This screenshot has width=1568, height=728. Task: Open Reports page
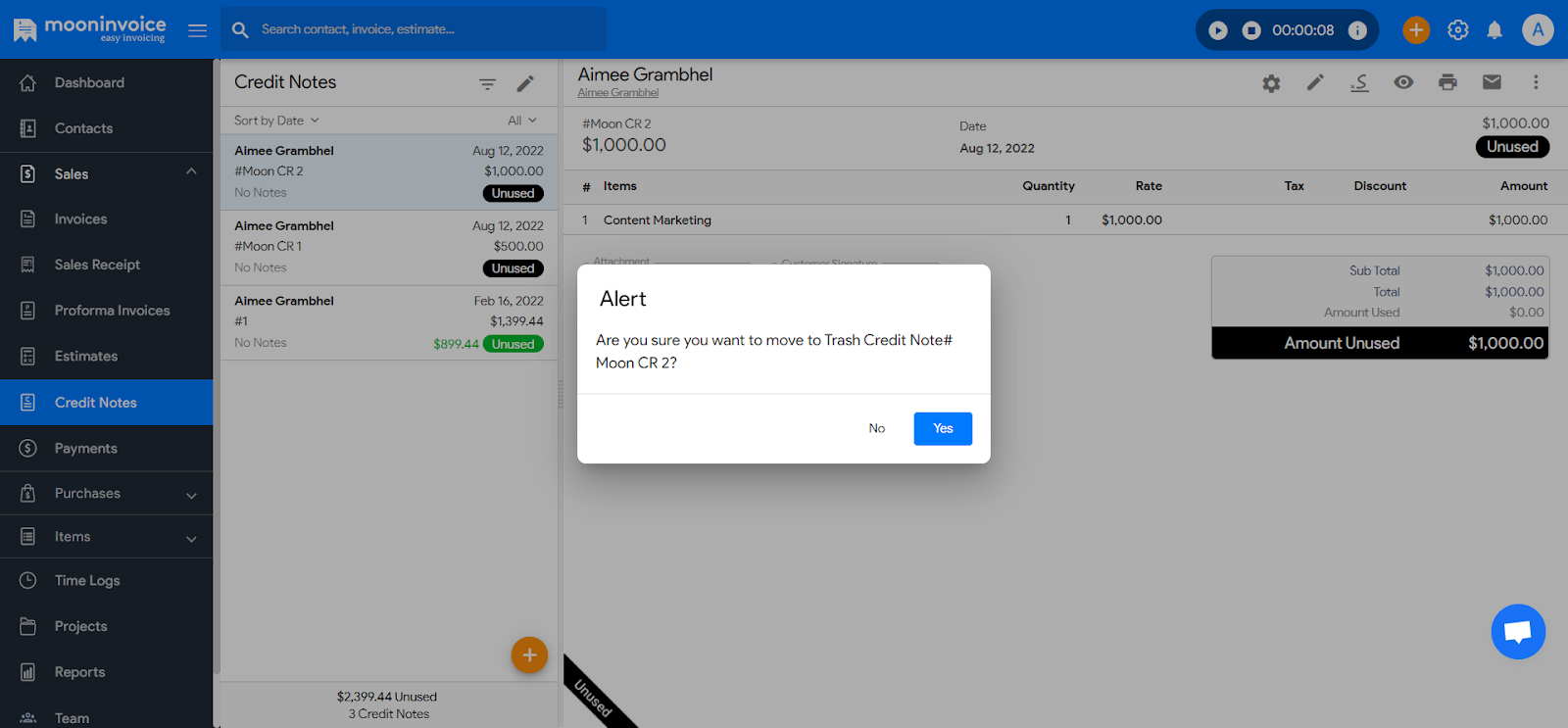106,672
